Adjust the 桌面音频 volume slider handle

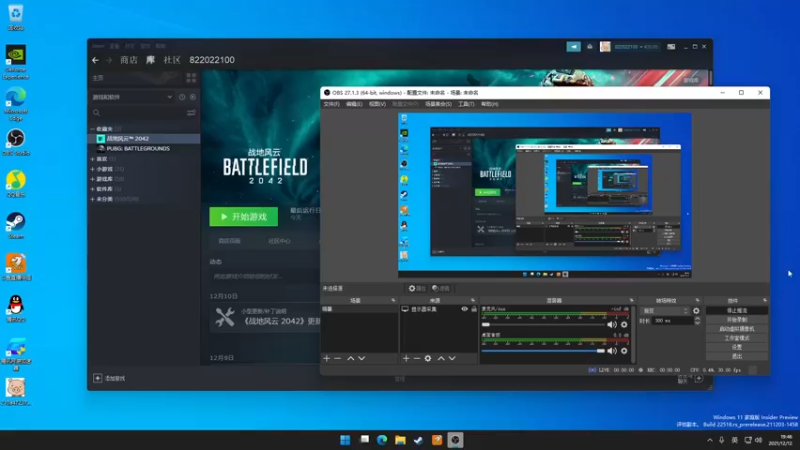(x=601, y=351)
